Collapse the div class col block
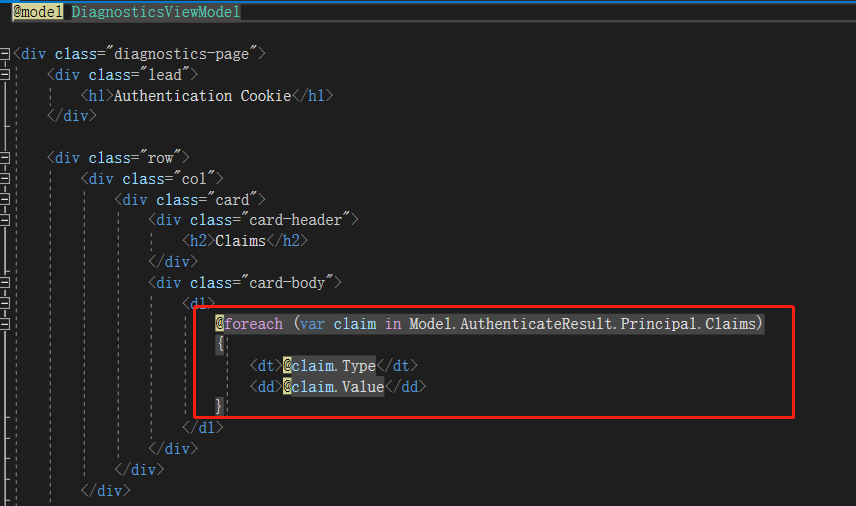Viewport: 856px width, 506px height. (x=5, y=178)
